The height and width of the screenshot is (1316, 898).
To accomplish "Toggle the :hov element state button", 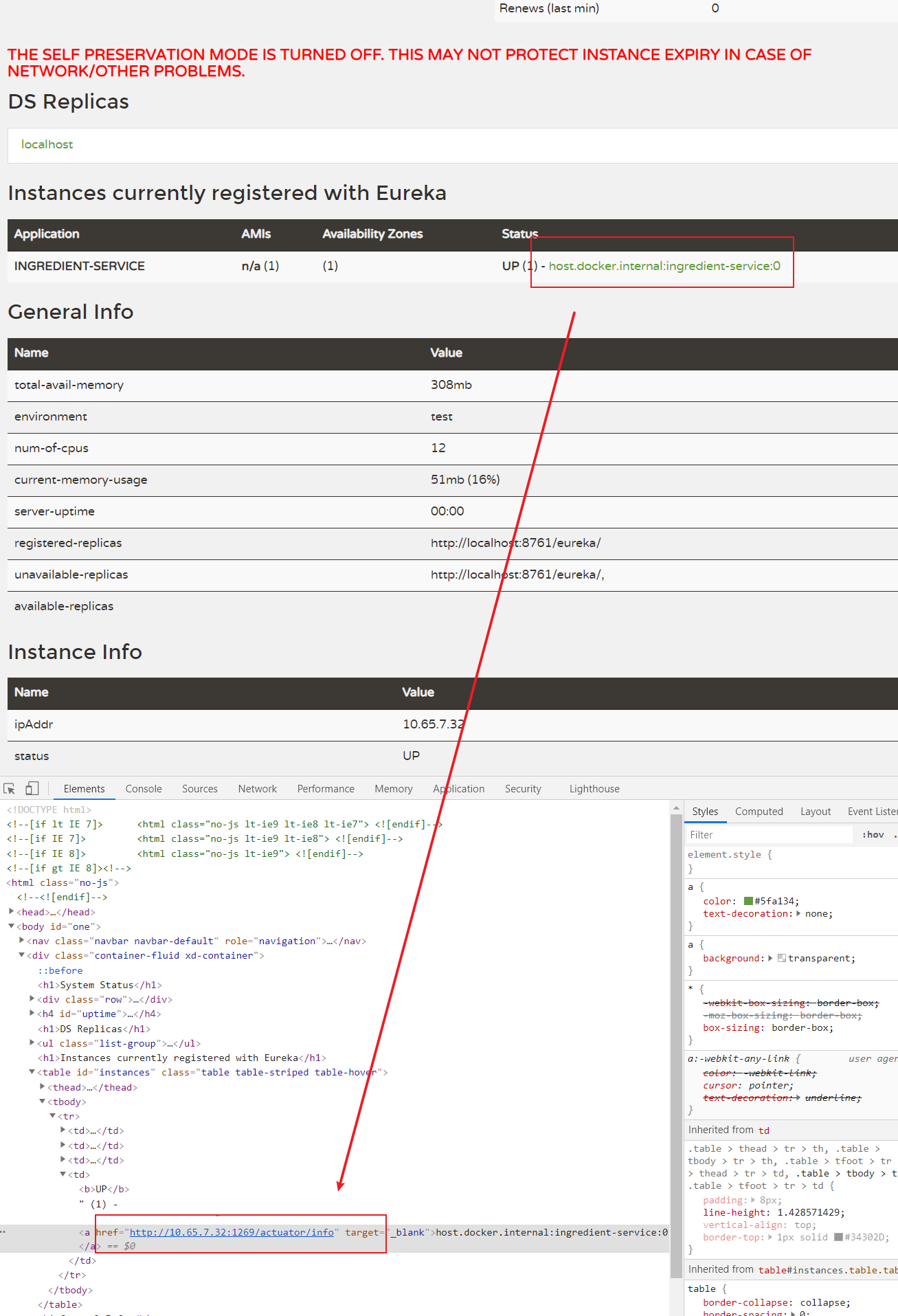I will [x=873, y=835].
